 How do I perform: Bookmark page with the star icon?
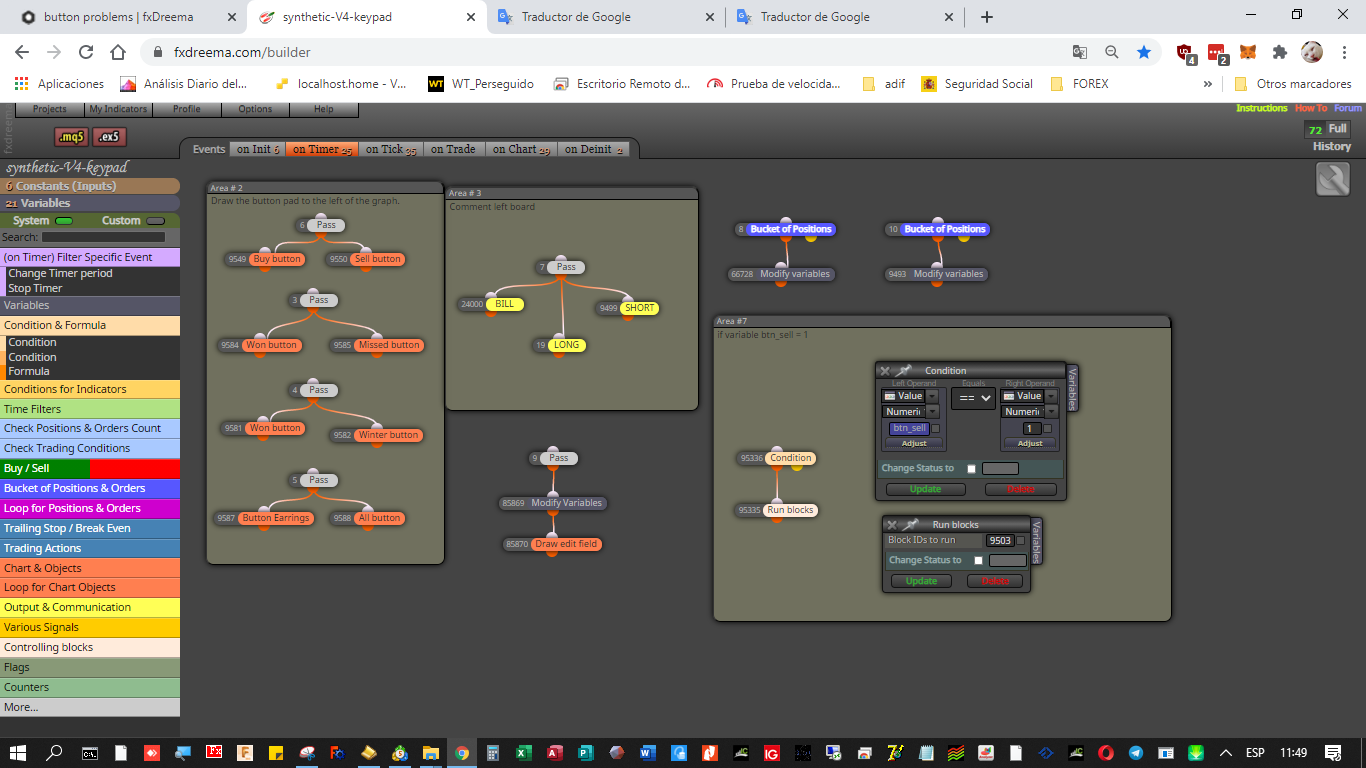pos(1144,52)
